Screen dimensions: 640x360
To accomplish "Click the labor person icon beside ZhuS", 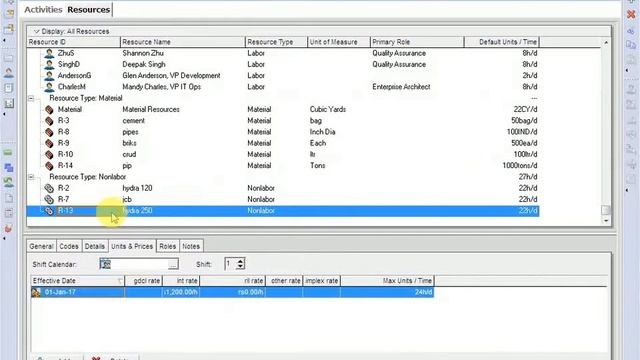I will 49,53.
